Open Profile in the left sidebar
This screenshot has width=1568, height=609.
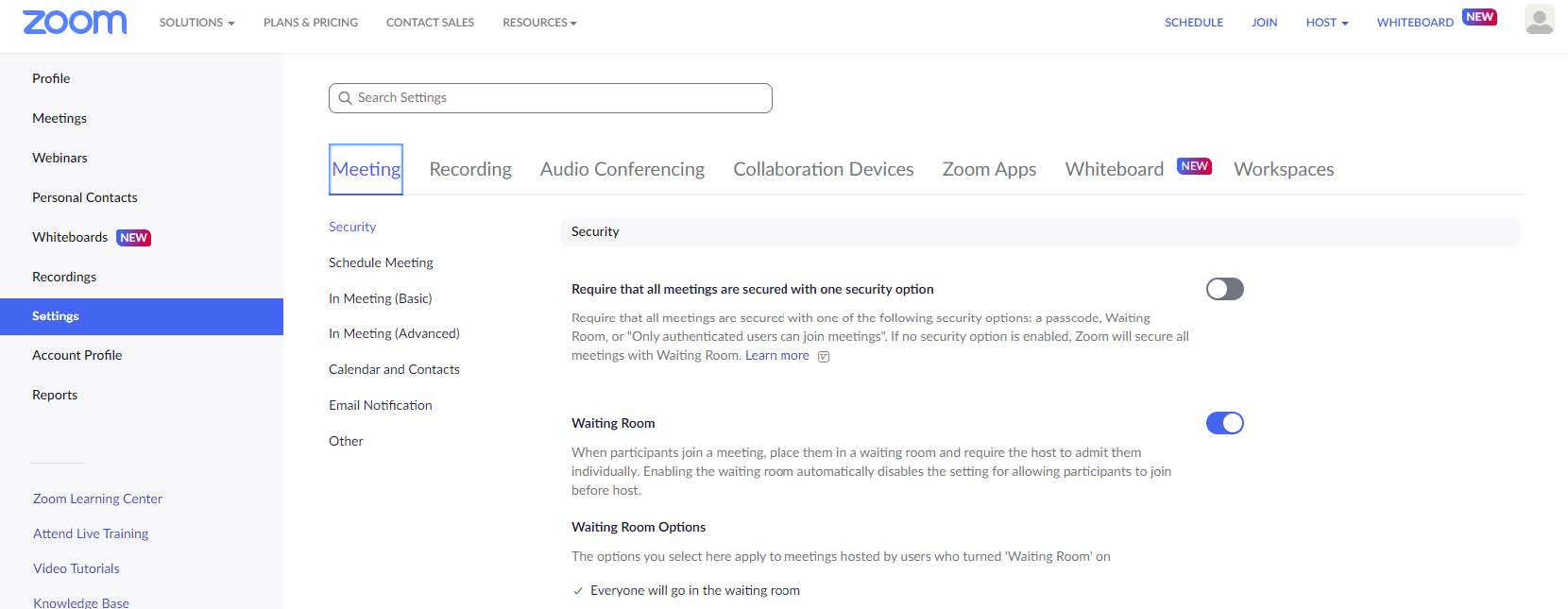[x=51, y=78]
